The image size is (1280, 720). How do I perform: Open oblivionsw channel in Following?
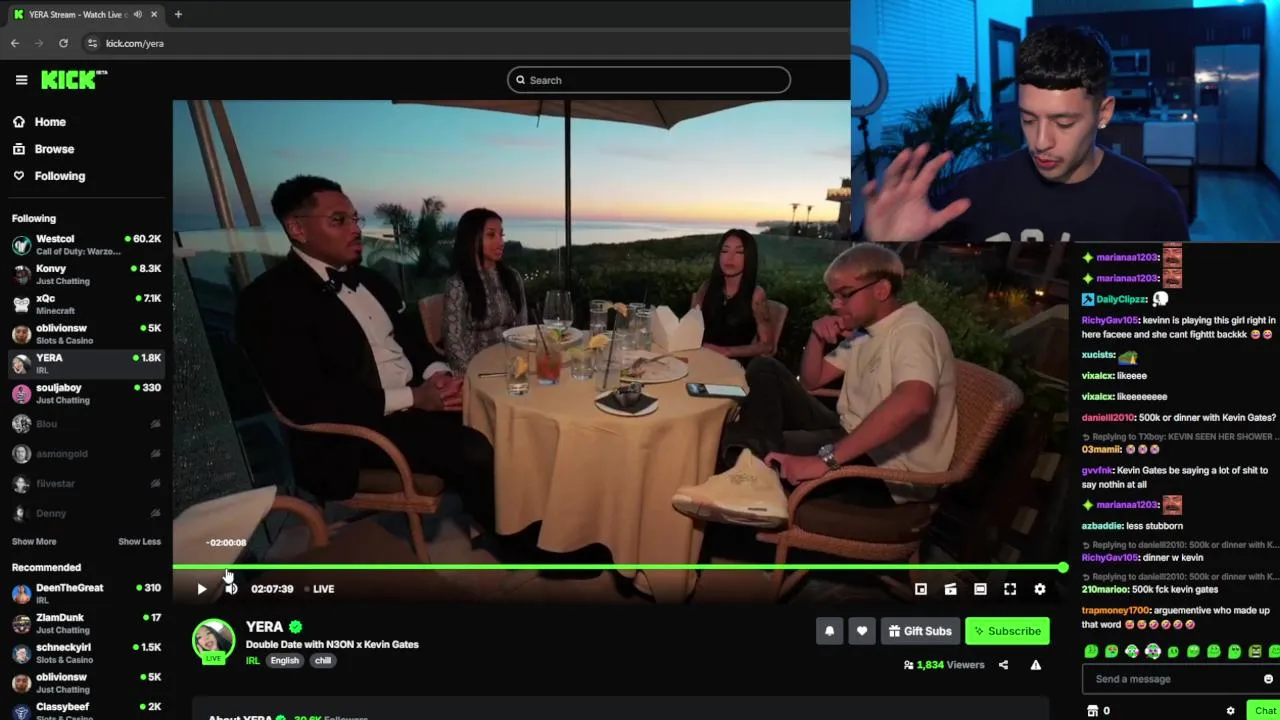pyautogui.click(x=86, y=334)
